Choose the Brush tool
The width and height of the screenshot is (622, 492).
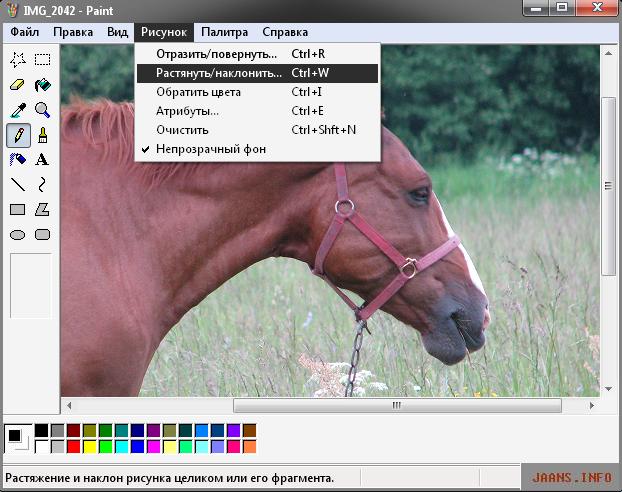(42, 134)
